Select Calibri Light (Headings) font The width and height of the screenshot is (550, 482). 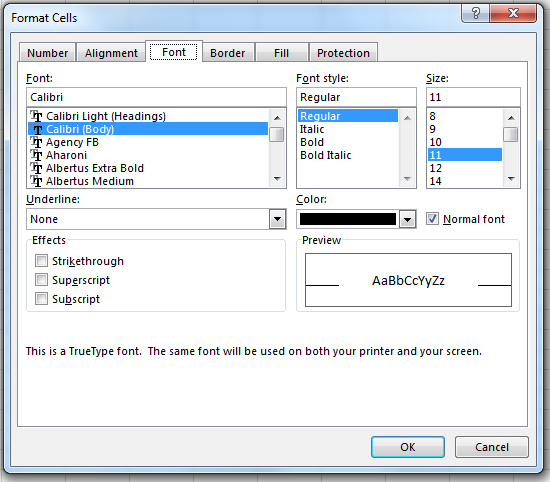point(148,116)
